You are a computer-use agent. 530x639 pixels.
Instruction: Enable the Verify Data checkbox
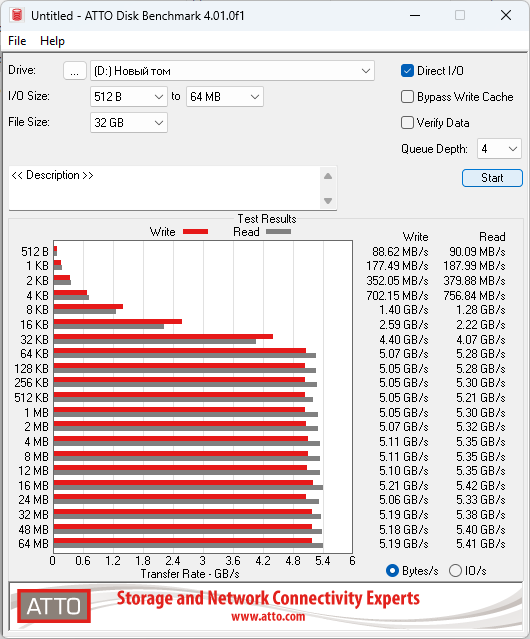tap(407, 123)
